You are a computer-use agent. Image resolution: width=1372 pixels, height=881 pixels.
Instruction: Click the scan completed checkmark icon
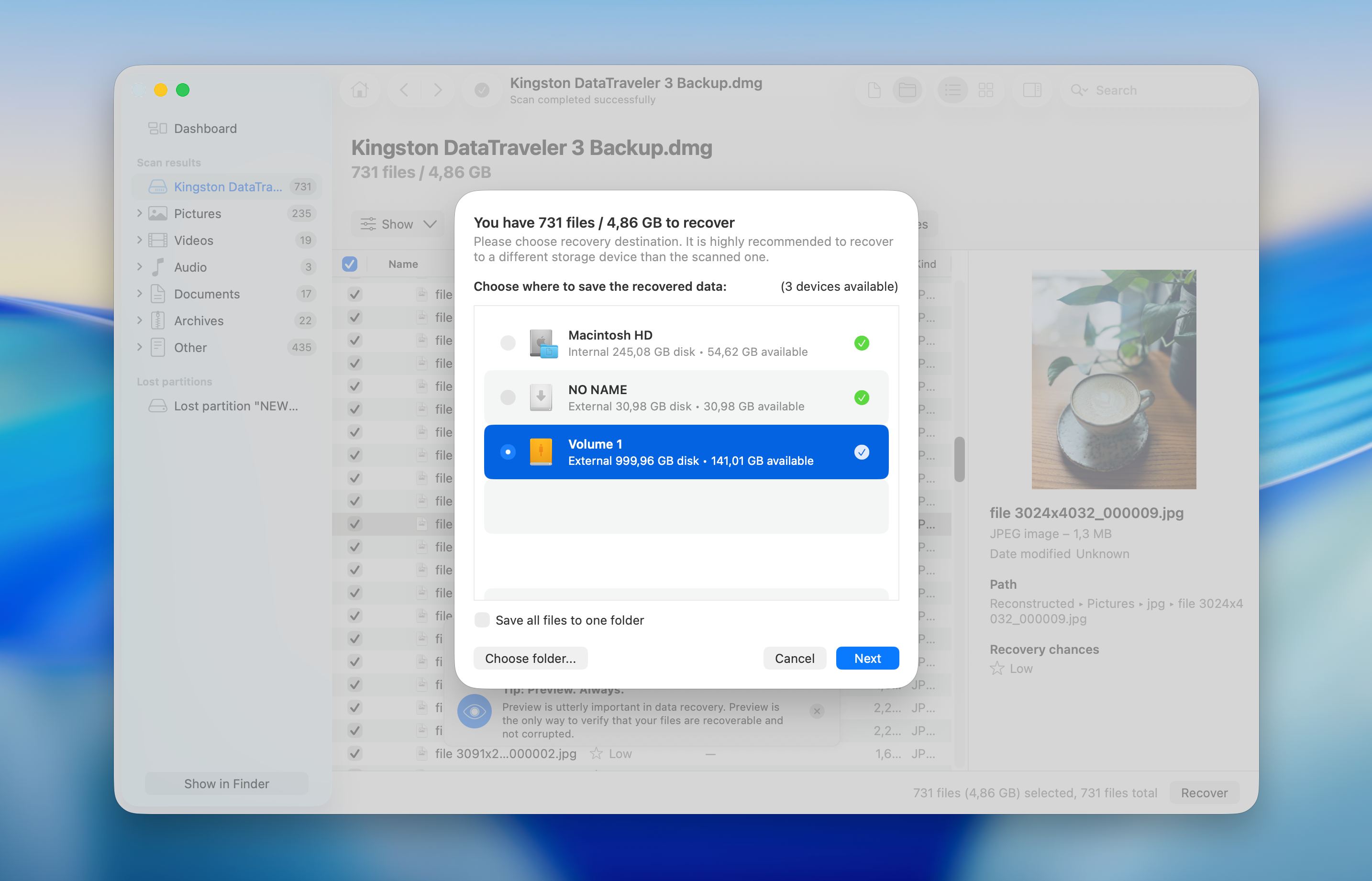coord(482,90)
